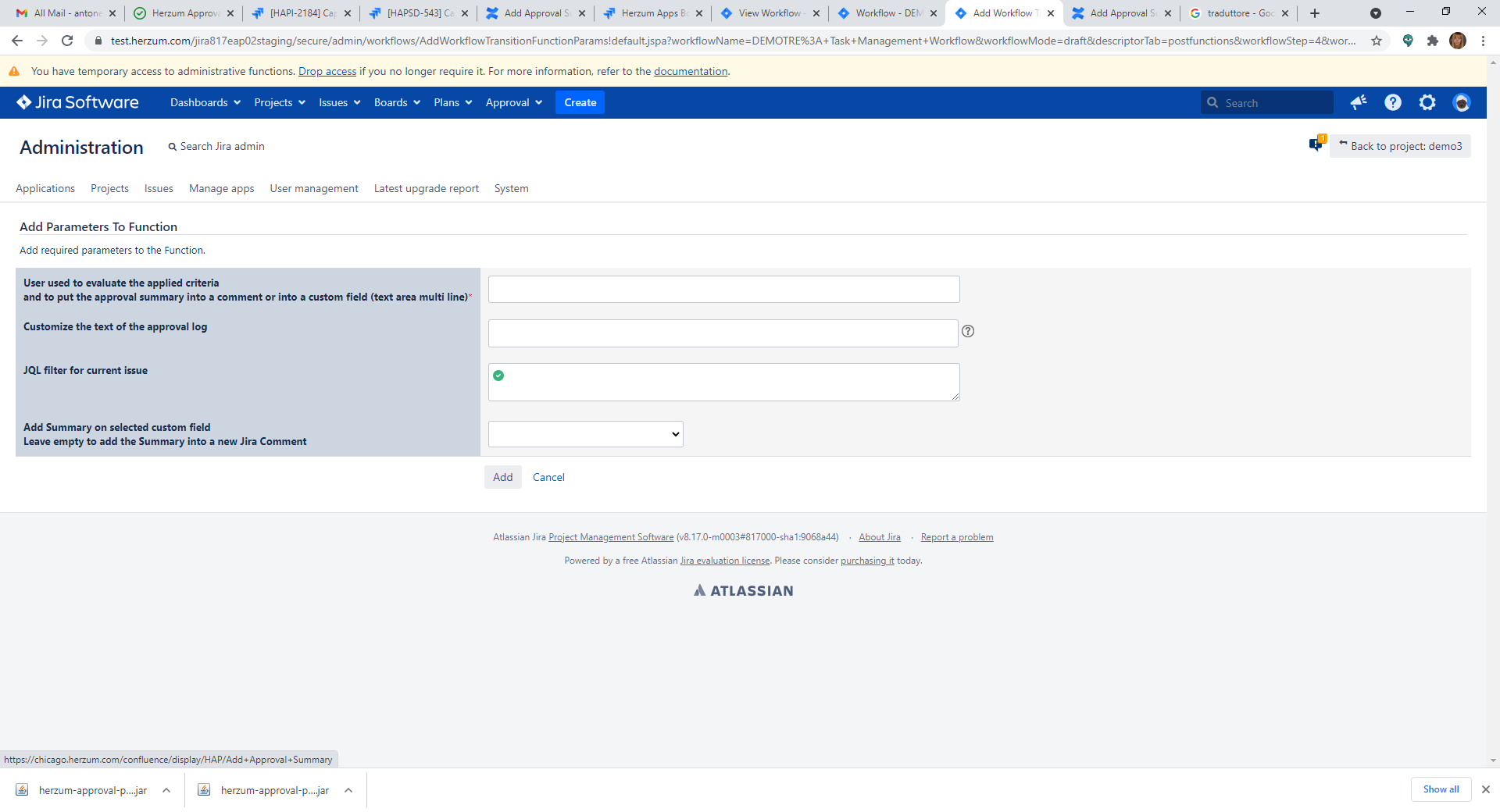Switch to the User management tab
The image size is (1500, 812).
[314, 188]
